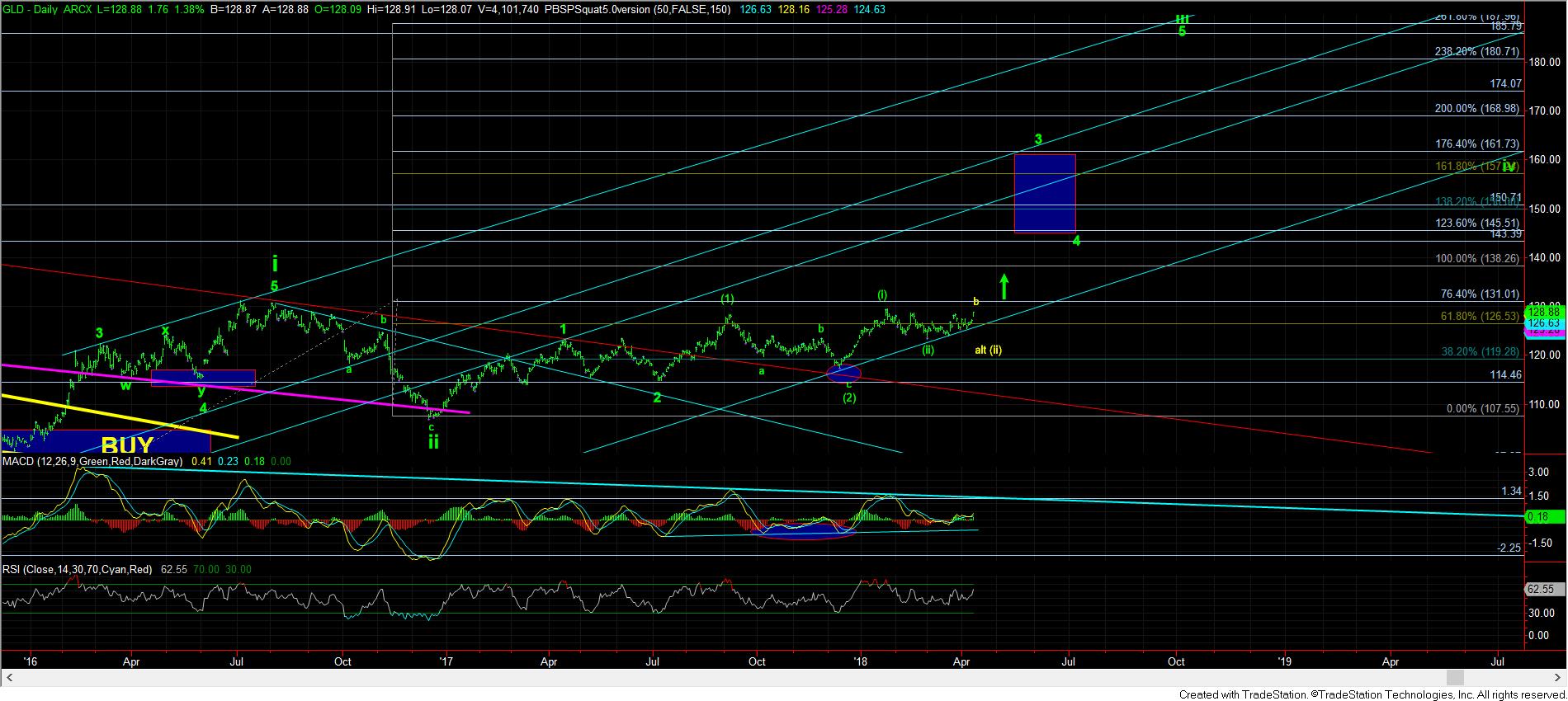Click the yellow 'alt (ii)' wave label
The width and height of the screenshot is (1568, 701).
[988, 350]
